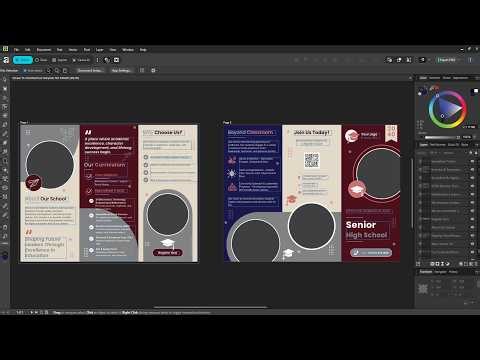Open the Layer menu
This screenshot has width=480, height=360.
pos(100,50)
